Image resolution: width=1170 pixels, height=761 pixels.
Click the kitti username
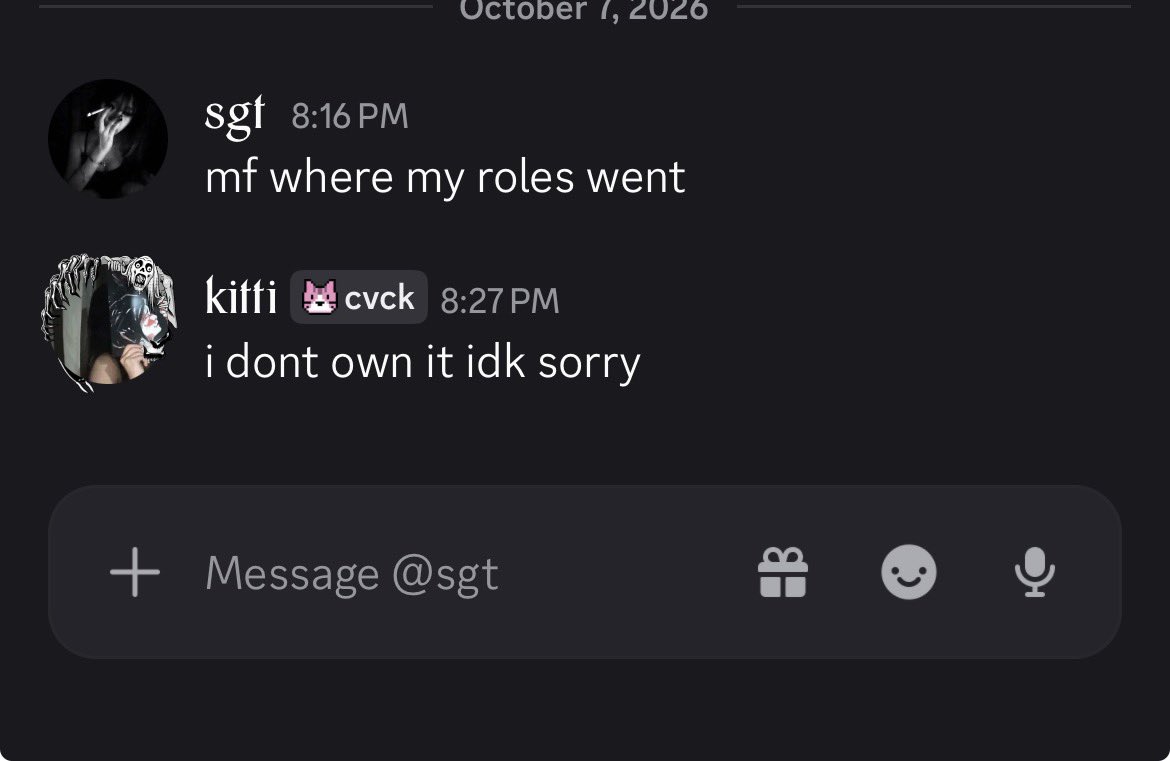(241, 296)
